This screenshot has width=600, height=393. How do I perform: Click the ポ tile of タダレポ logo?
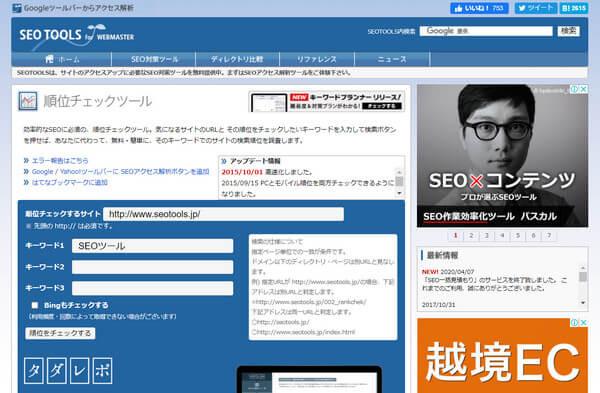[x=103, y=370]
